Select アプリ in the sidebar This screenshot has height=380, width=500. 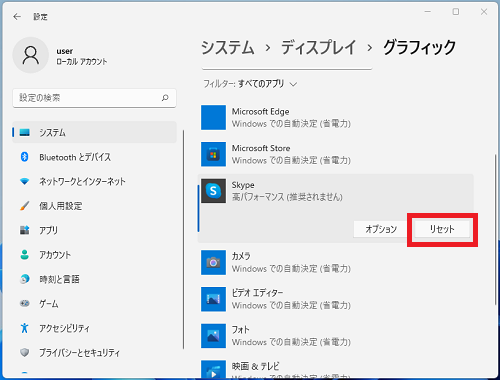(x=94, y=230)
